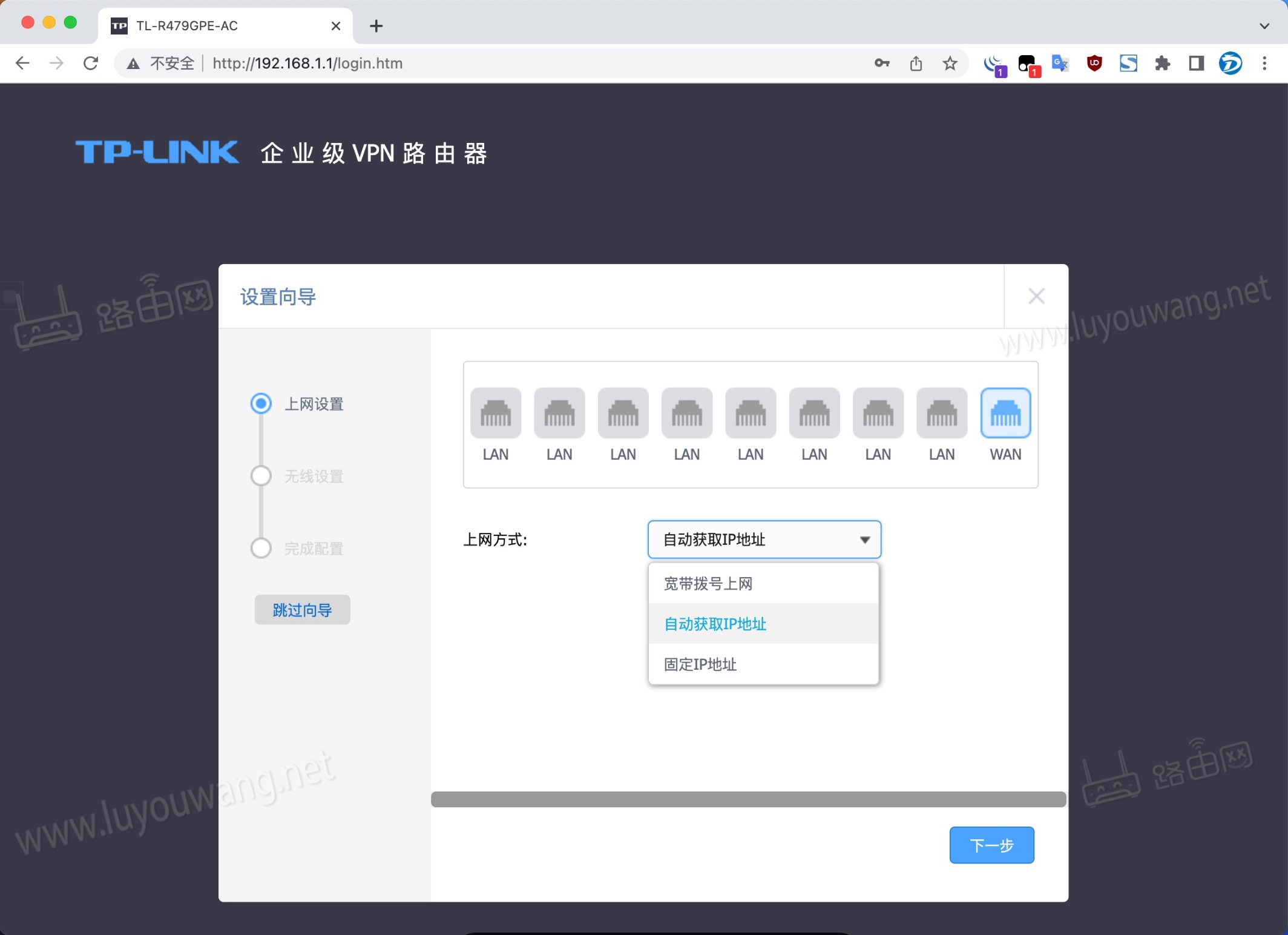This screenshot has height=935, width=1288.
Task: Close the setup wizard with X icon
Action: tap(1036, 296)
